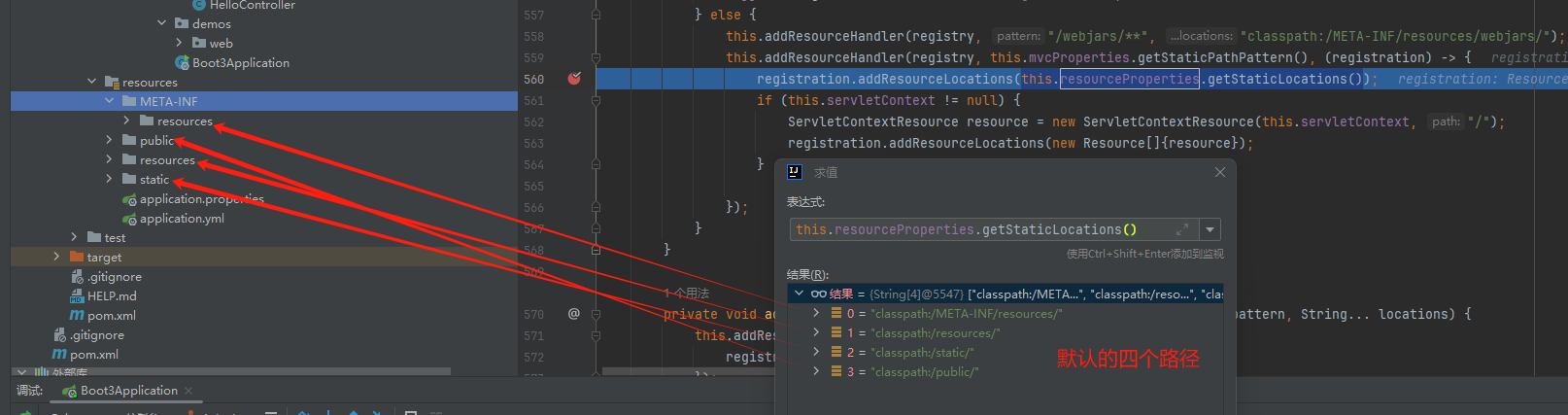
Task: Click Boot3Application Spring class file icon
Action: click(182, 63)
